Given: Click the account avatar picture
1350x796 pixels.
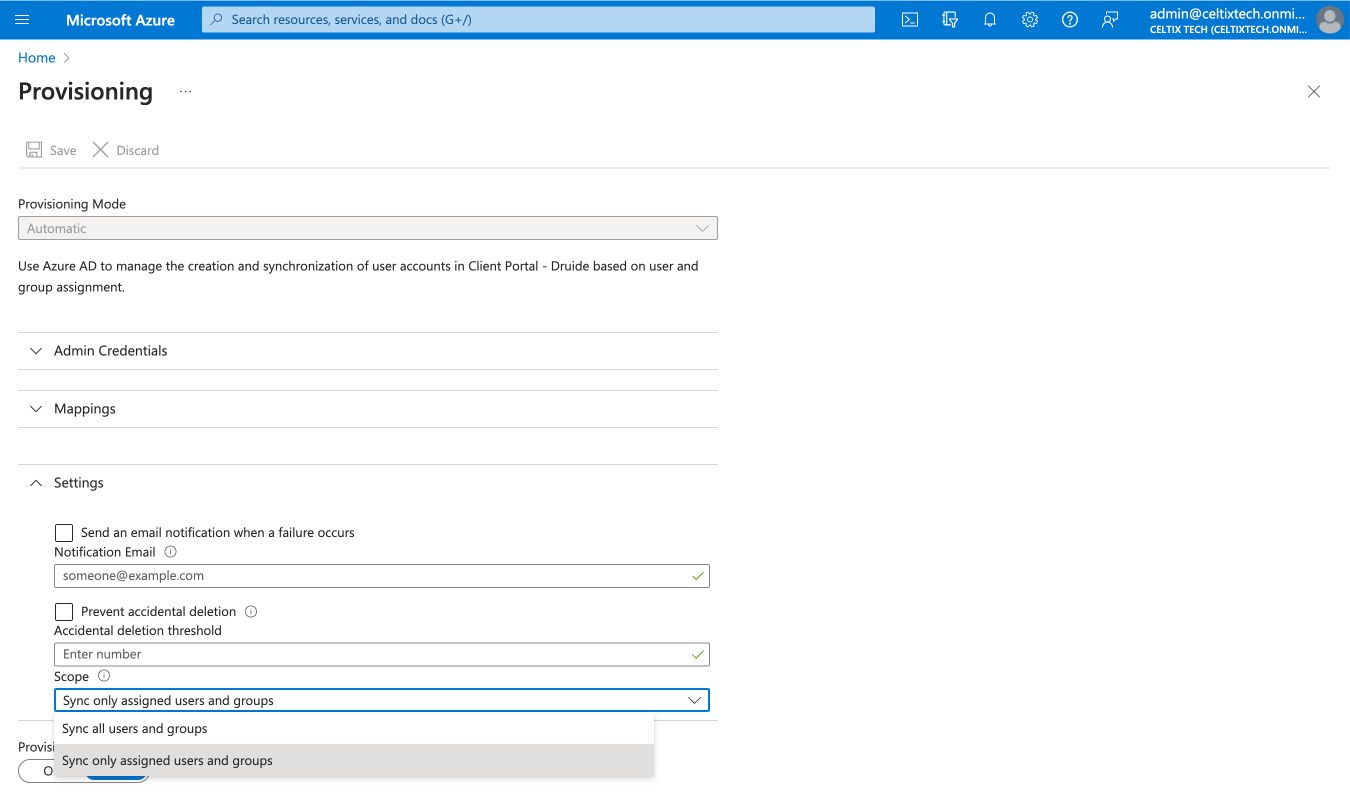Looking at the screenshot, I should coord(1329,20).
